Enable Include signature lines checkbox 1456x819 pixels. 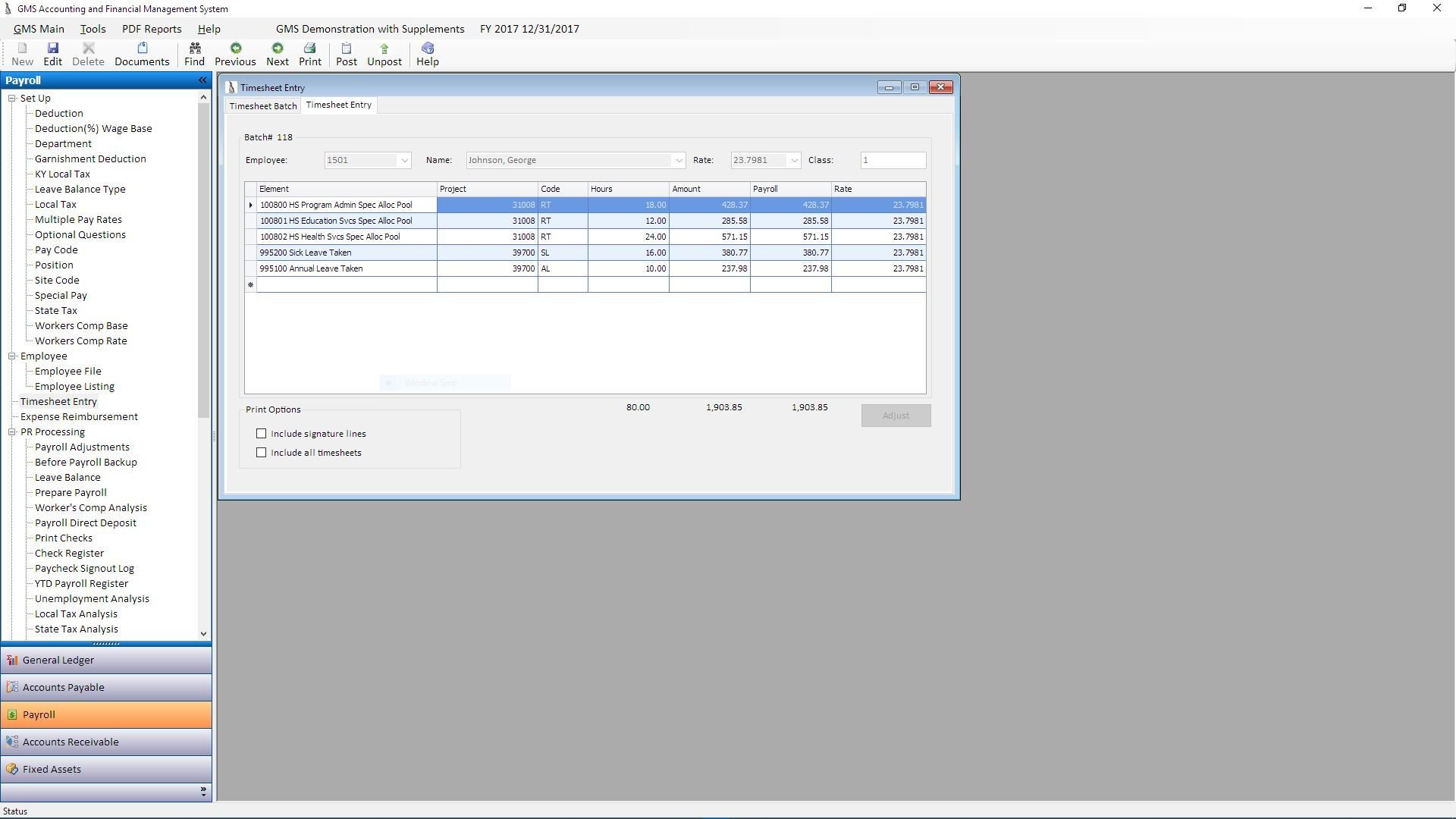[x=262, y=434]
